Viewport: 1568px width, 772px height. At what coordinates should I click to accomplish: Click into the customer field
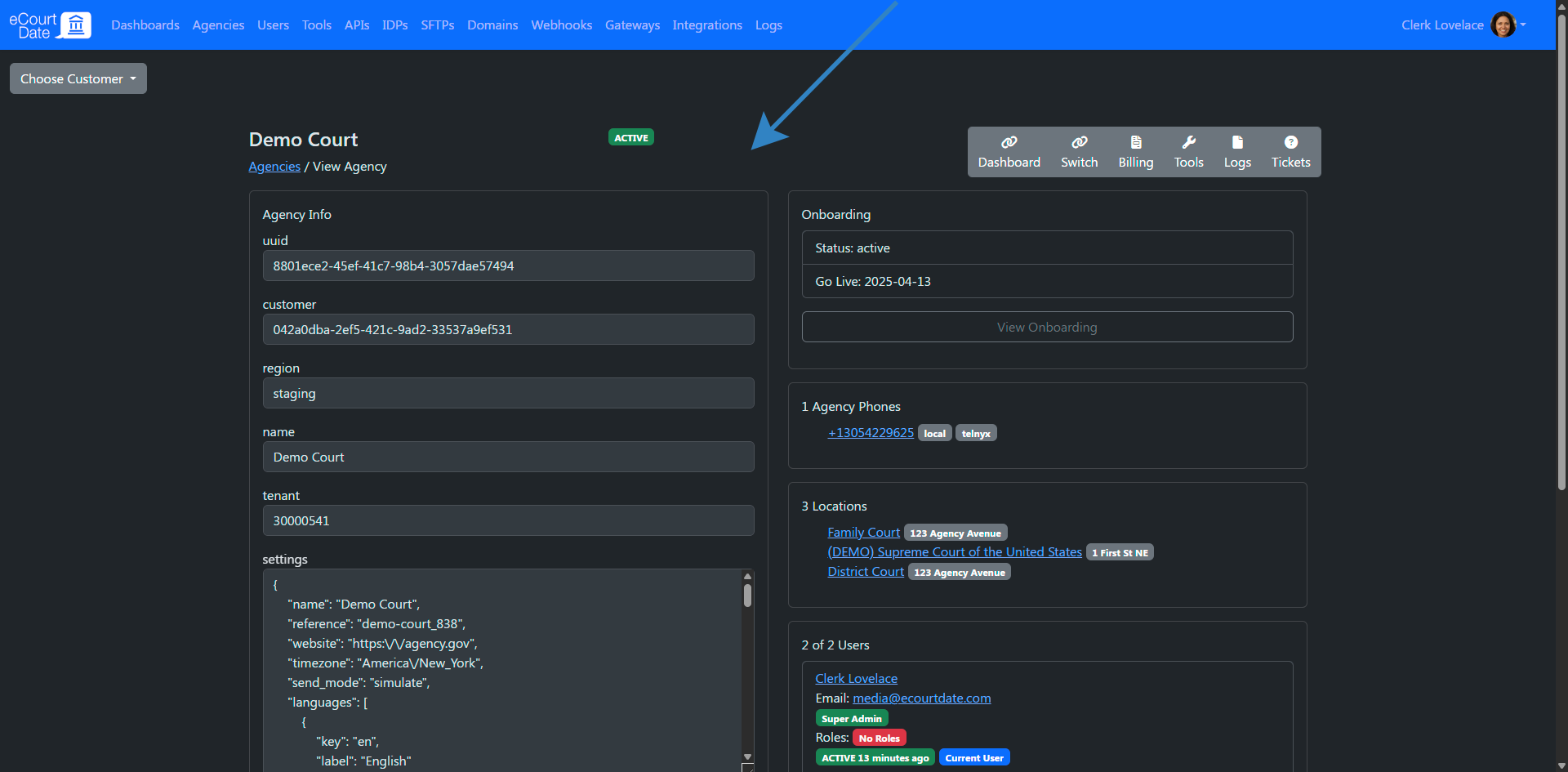click(x=508, y=329)
